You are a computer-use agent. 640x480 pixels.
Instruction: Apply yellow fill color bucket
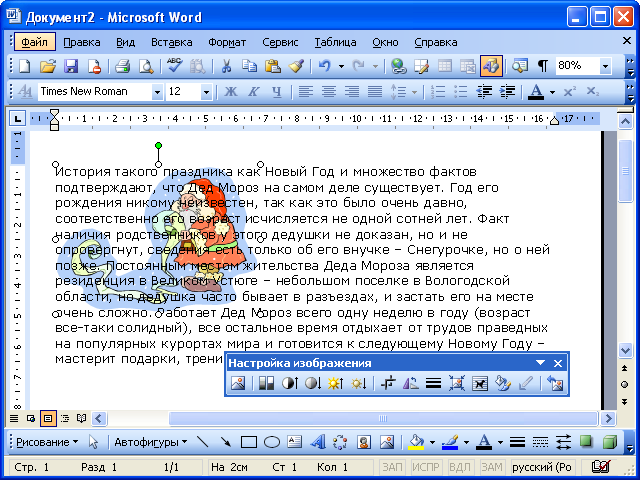pos(416,442)
